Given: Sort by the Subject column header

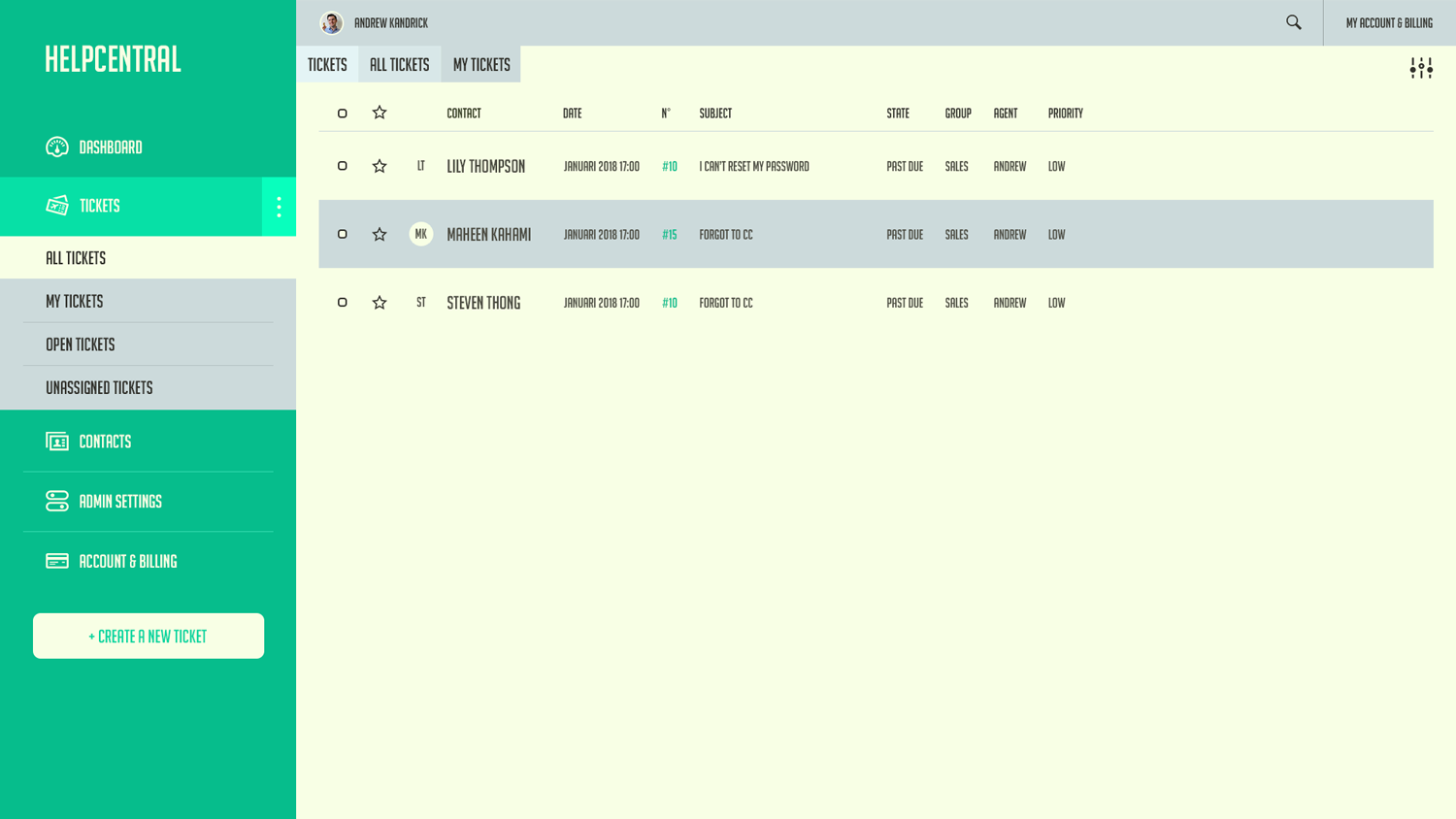Looking at the screenshot, I should click(715, 113).
